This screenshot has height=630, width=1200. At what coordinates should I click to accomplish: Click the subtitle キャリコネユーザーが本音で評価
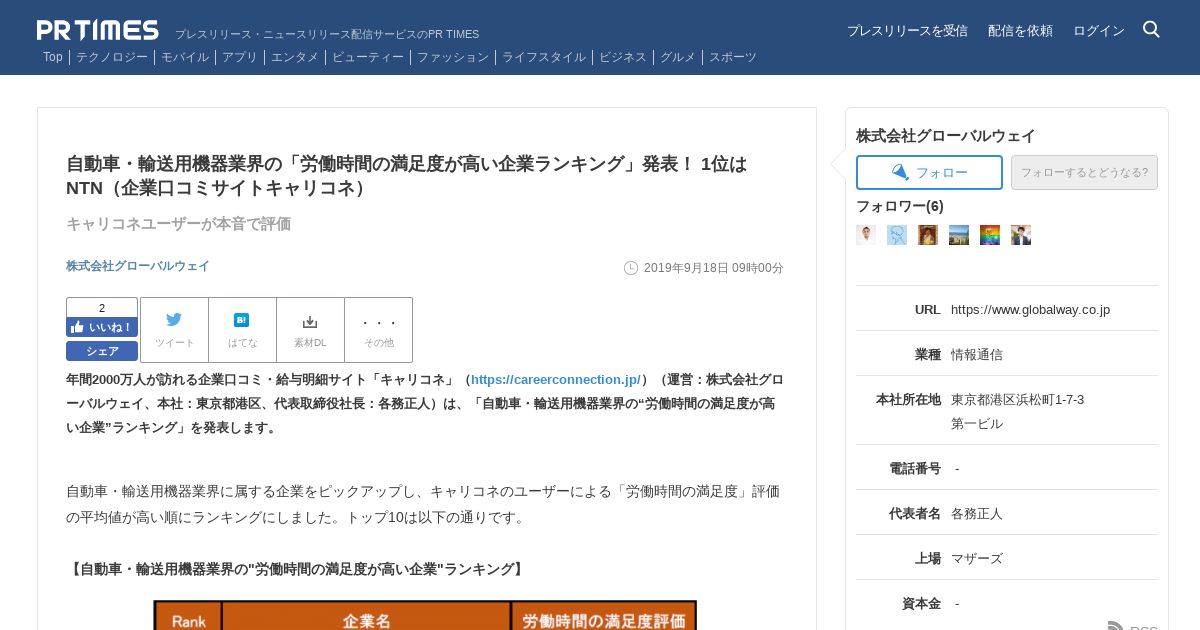click(178, 224)
